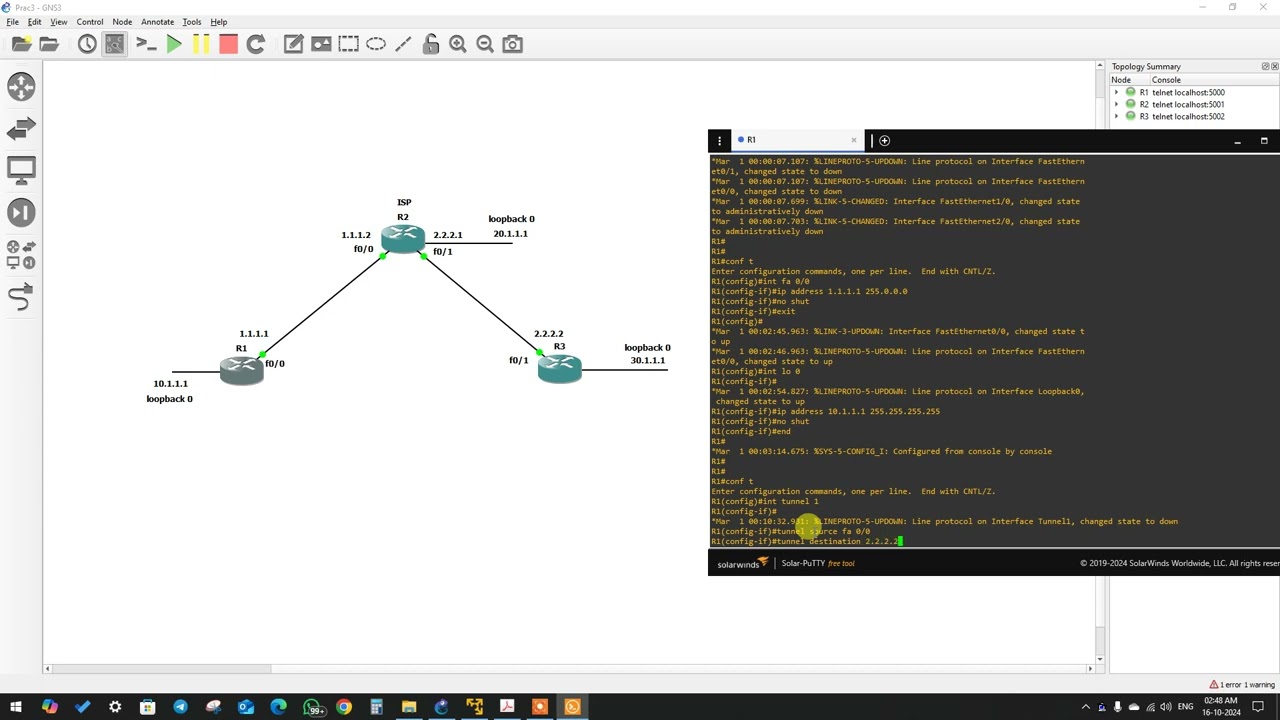The image size is (1280, 720).
Task: Zoom in magnifier icon
Action: [458, 44]
